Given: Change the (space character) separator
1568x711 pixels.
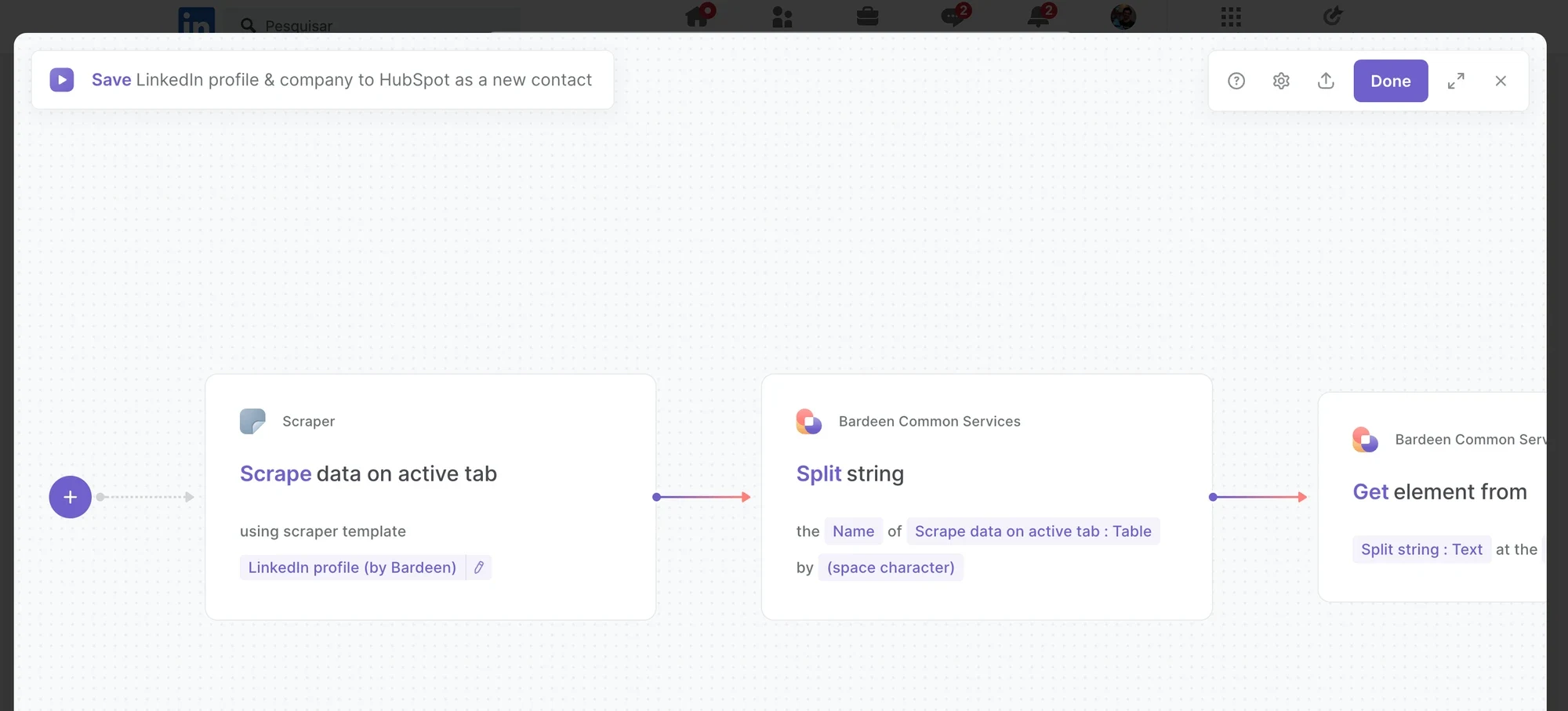Looking at the screenshot, I should click(x=891, y=568).
